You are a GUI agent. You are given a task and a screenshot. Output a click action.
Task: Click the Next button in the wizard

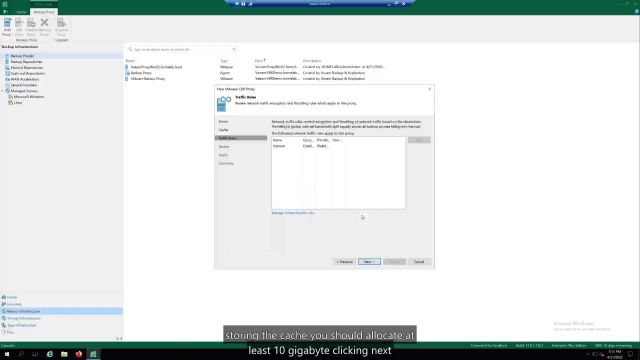(369, 262)
